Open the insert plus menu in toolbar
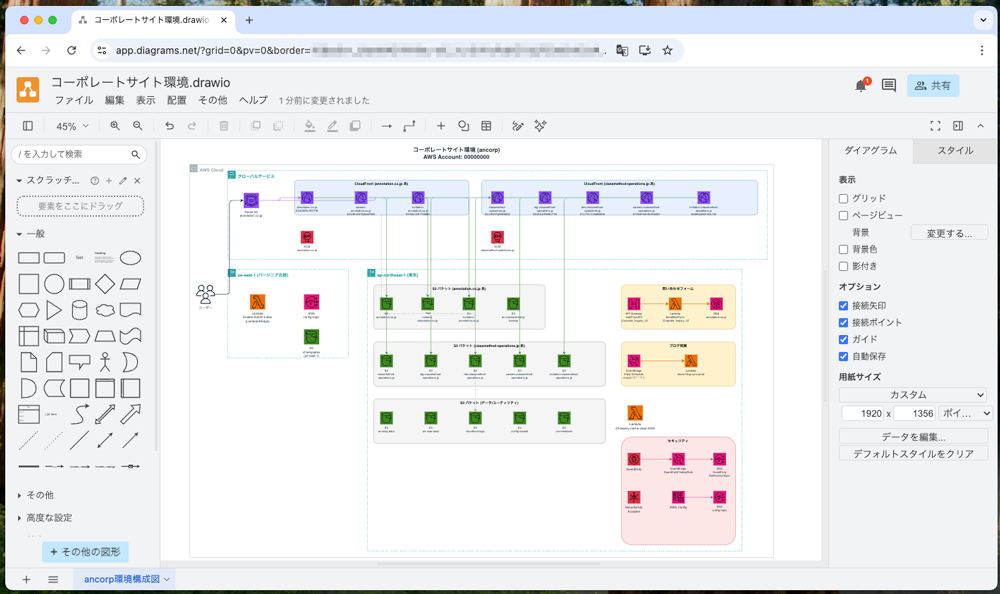The image size is (1000, 594). pos(441,126)
